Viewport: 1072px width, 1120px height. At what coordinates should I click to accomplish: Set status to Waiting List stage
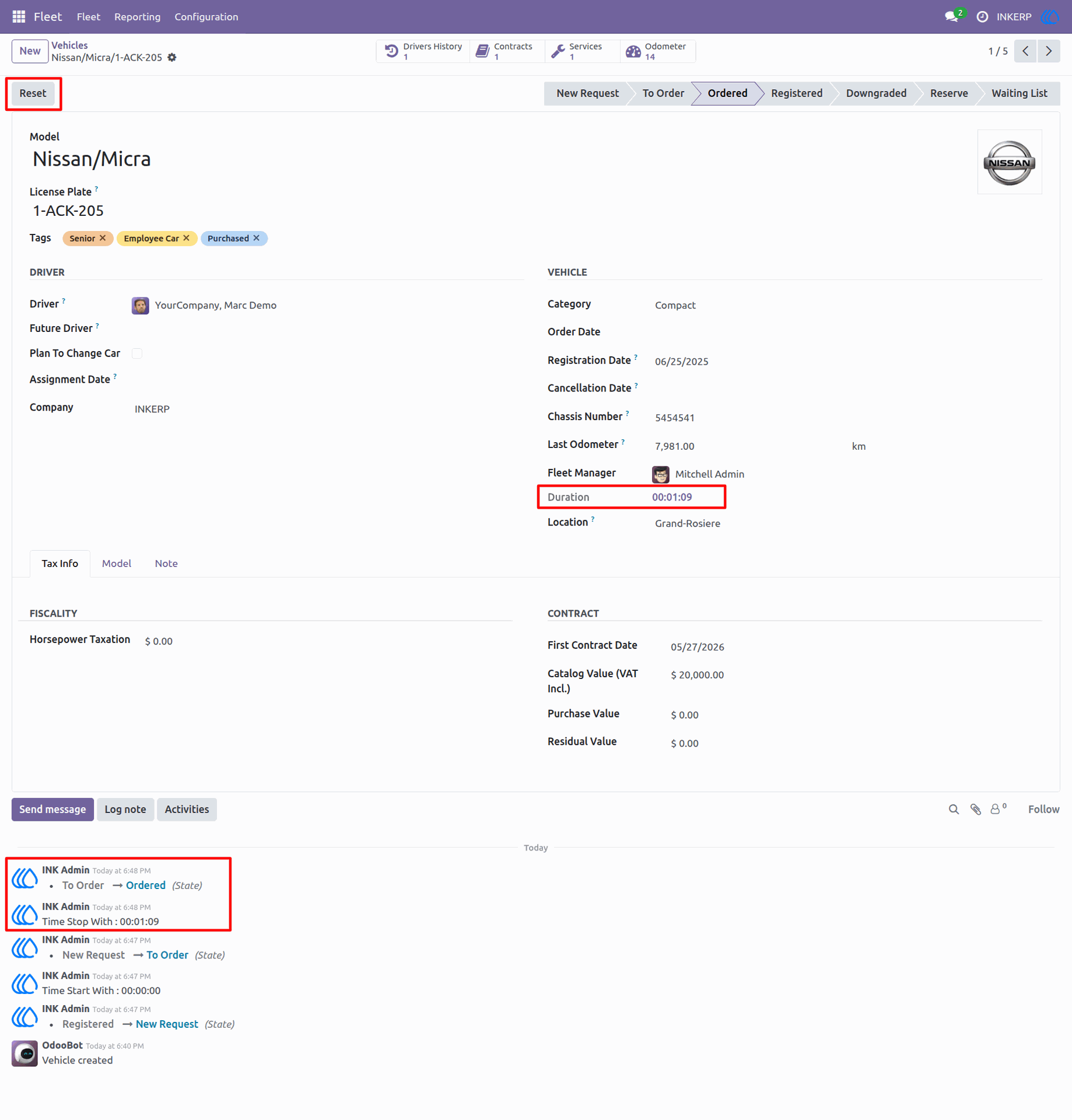click(1019, 93)
